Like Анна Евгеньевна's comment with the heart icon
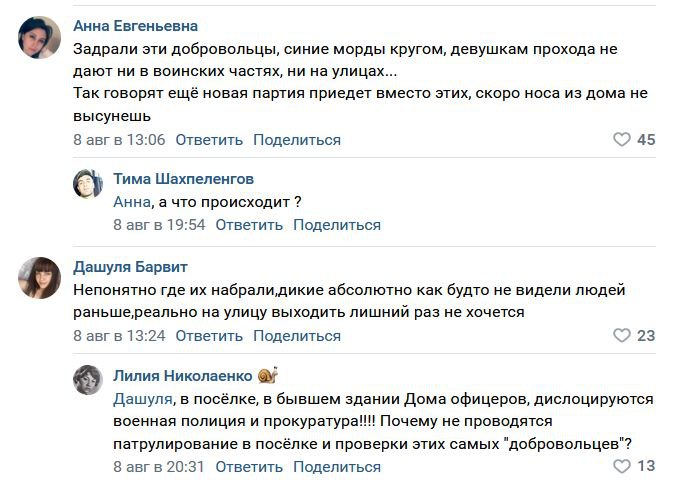The width and height of the screenshot is (679, 484). coord(622,140)
